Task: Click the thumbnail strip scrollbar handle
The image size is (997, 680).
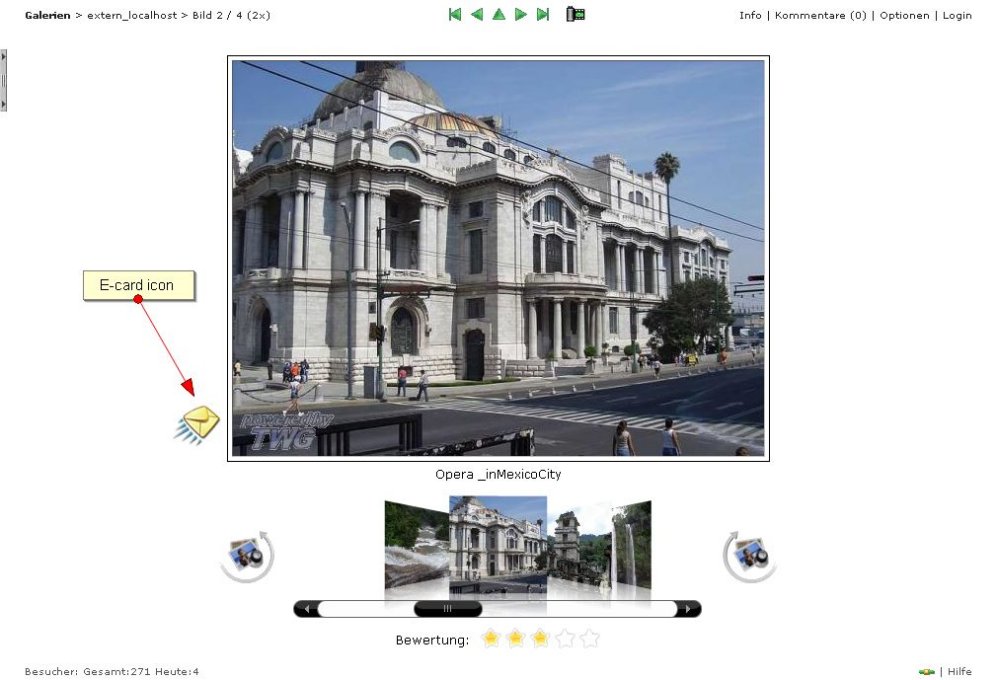Action: [447, 608]
